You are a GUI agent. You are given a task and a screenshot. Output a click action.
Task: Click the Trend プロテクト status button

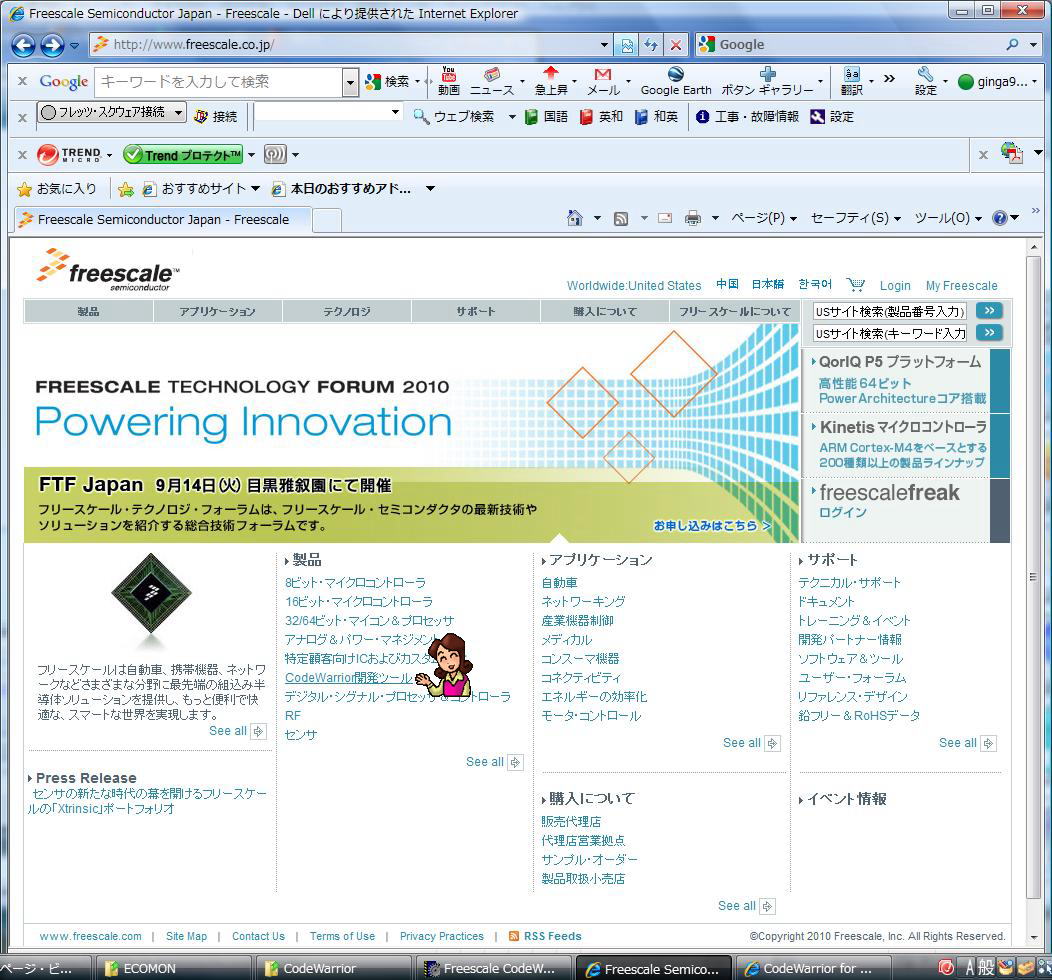click(182, 155)
